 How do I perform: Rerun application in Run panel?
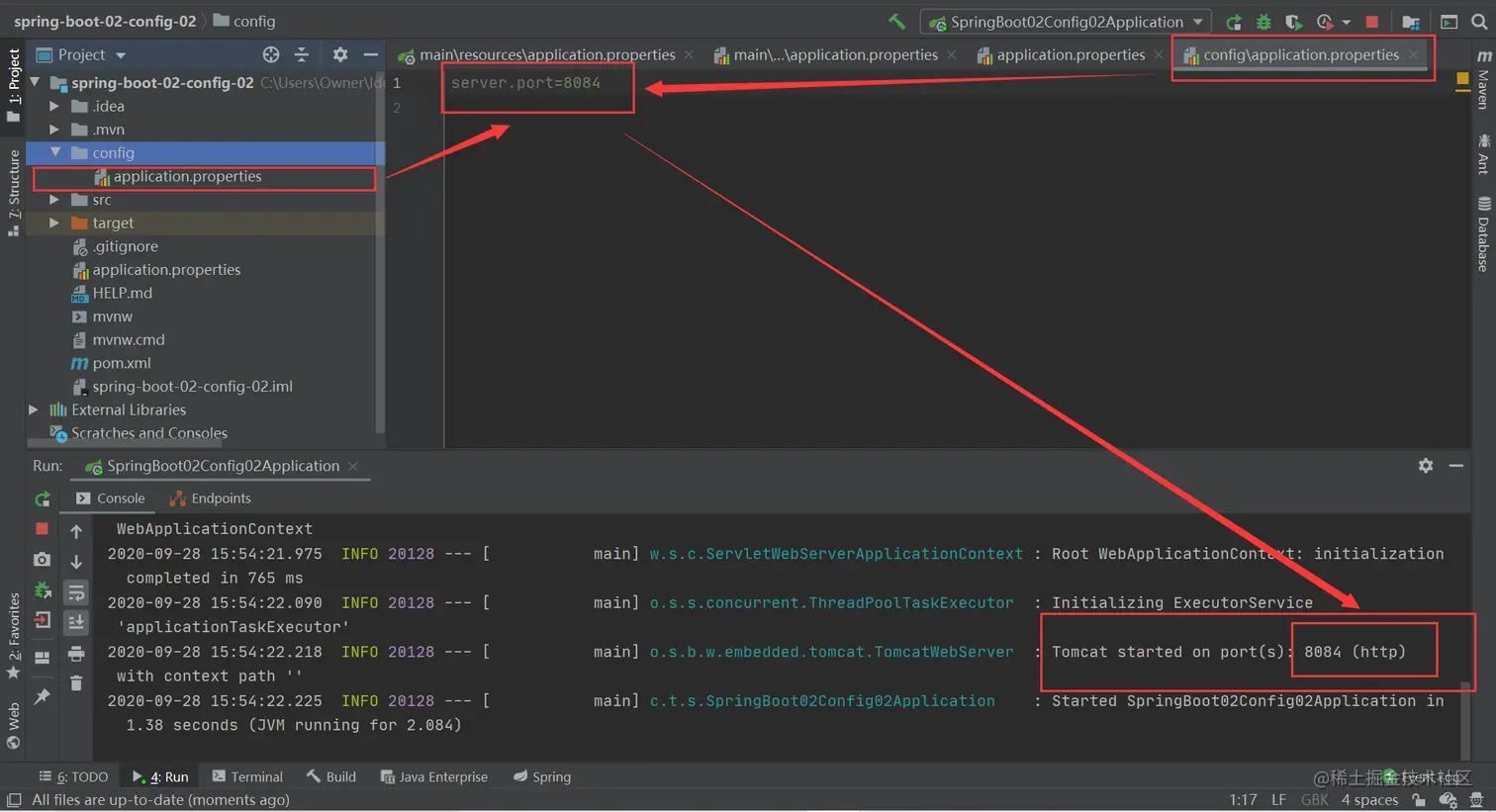tap(43, 499)
